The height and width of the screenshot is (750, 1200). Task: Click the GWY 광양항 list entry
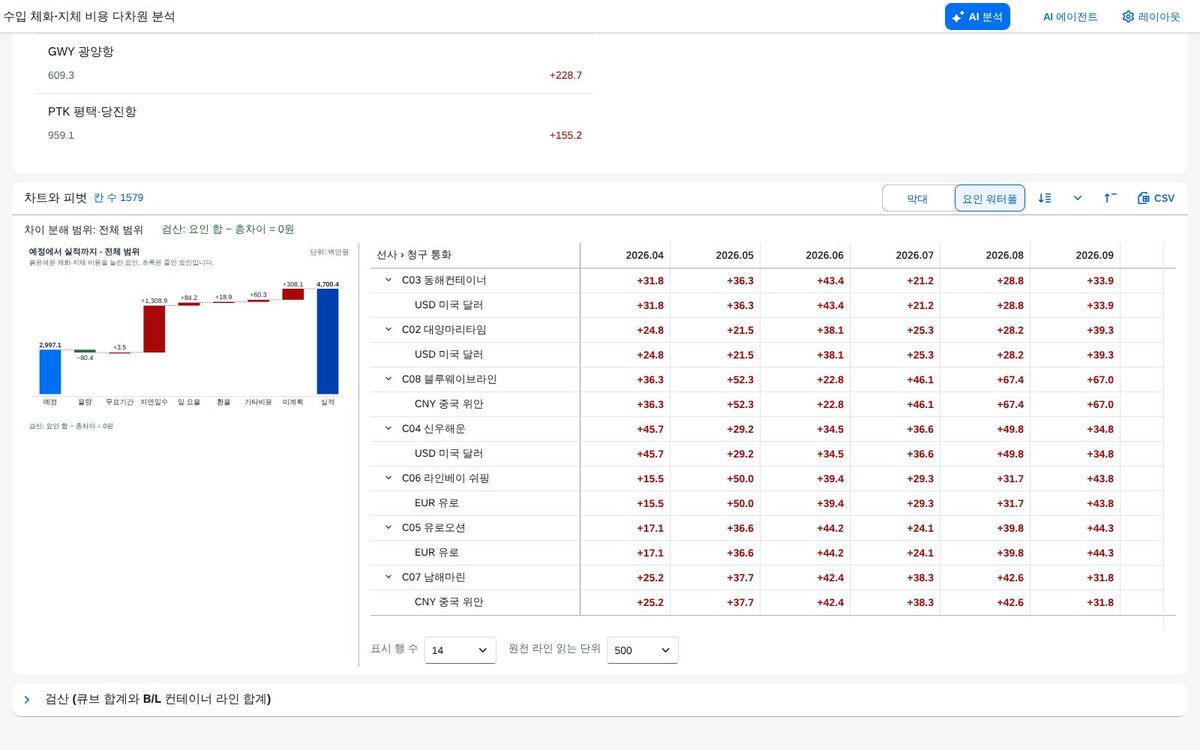pos(315,63)
